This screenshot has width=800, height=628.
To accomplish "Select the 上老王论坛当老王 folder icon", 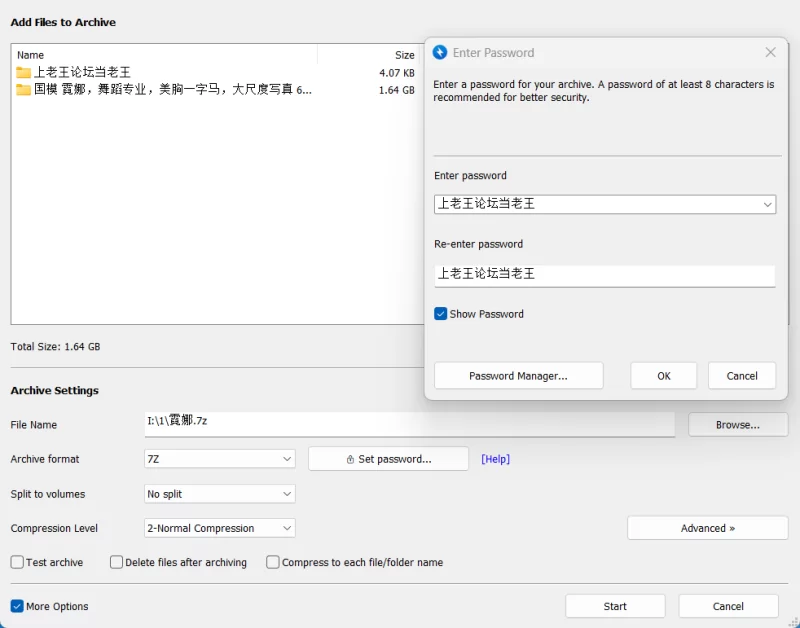I will tap(23, 72).
